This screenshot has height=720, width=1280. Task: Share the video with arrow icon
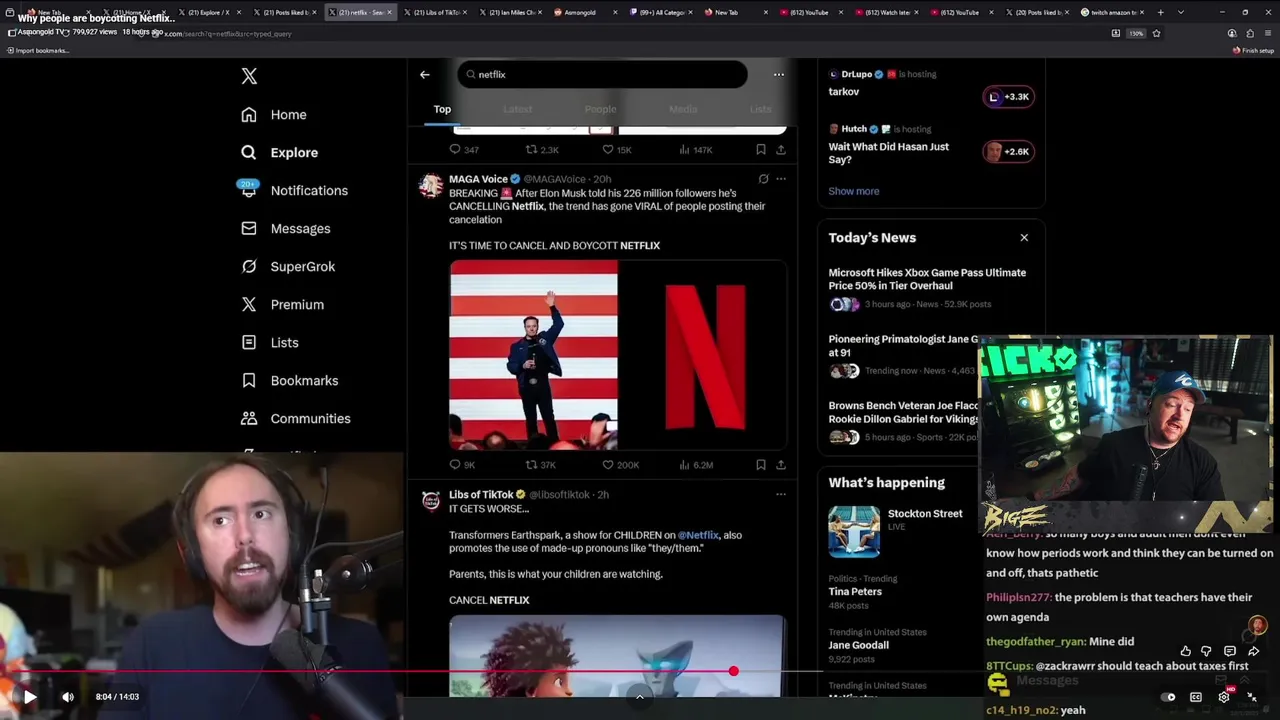(x=1253, y=651)
